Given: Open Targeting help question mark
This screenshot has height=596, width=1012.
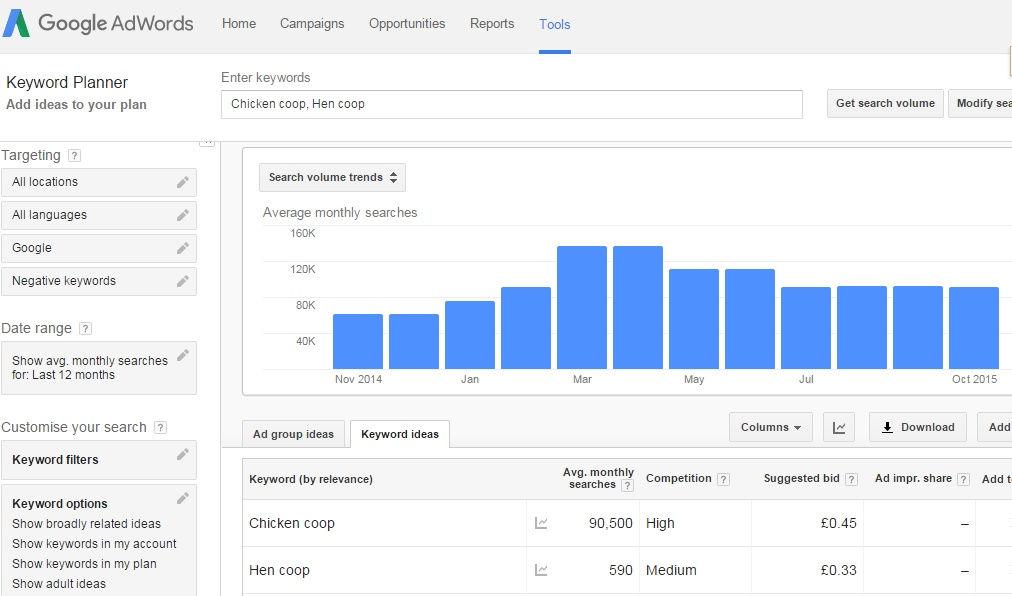Looking at the screenshot, I should tap(74, 155).
